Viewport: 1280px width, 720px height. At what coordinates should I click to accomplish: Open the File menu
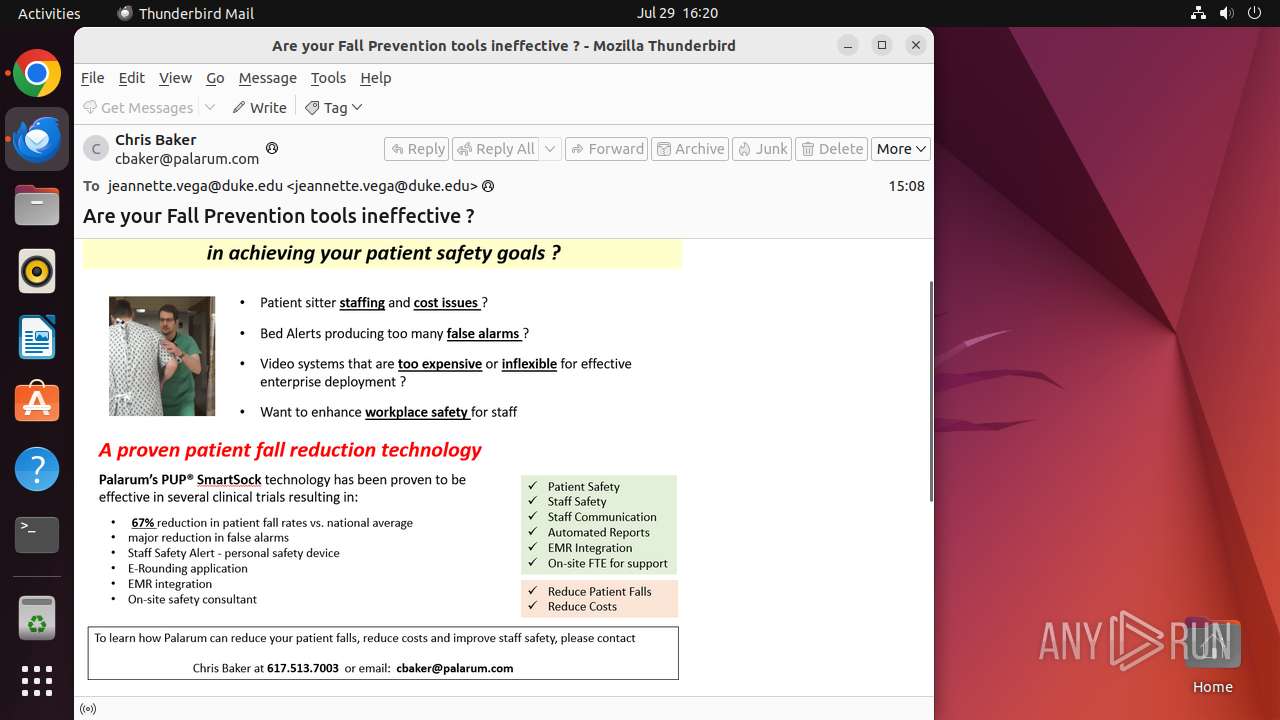pyautogui.click(x=92, y=77)
